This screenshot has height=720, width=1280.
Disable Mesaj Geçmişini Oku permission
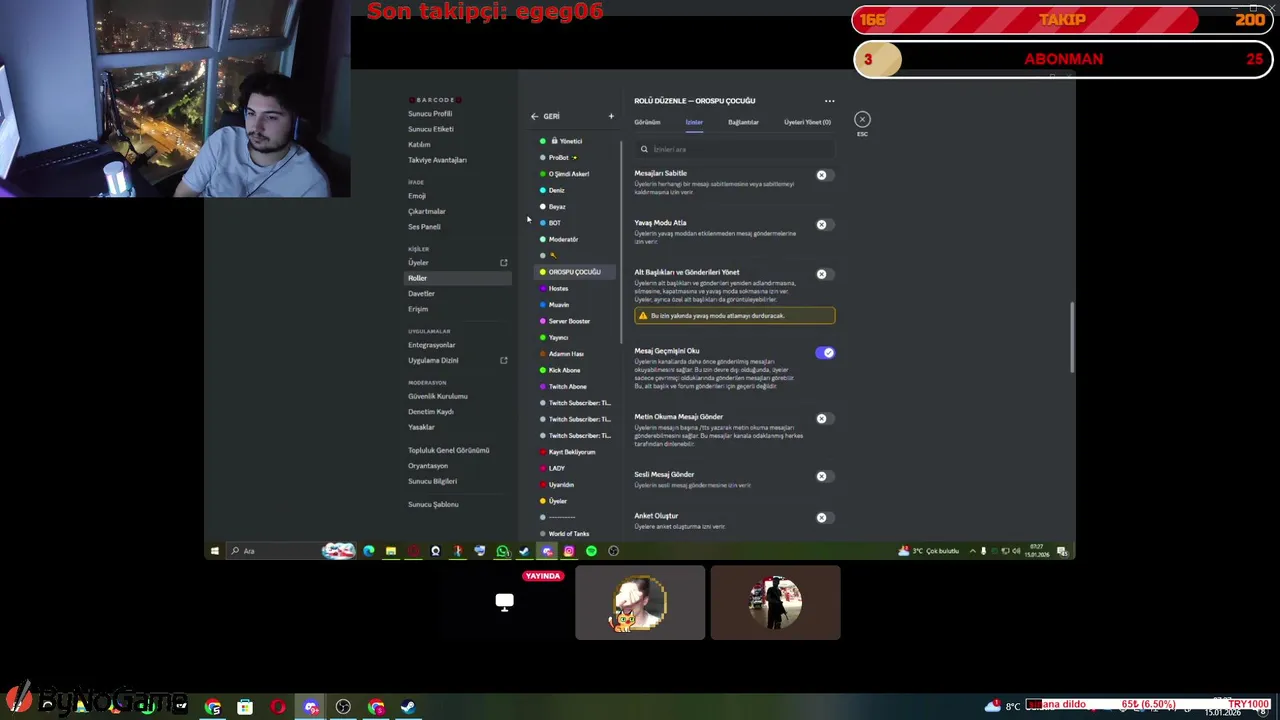point(825,352)
